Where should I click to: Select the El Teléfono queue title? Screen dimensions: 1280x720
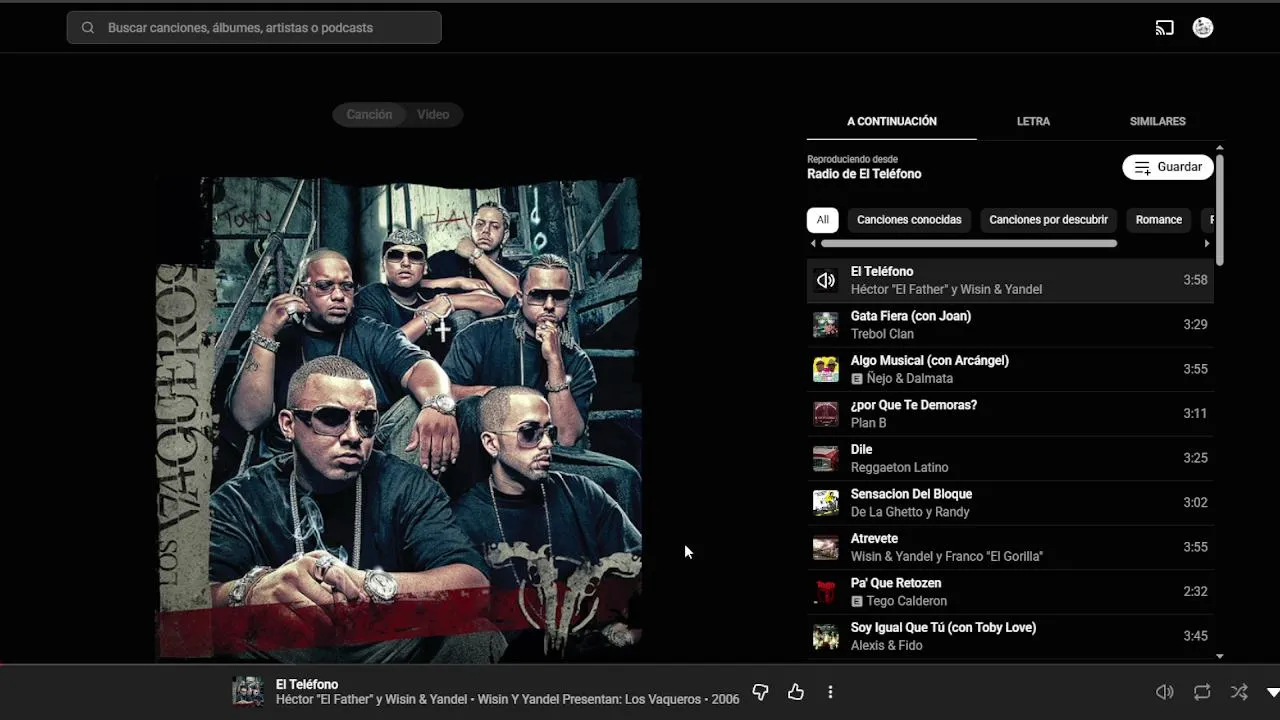pos(882,272)
